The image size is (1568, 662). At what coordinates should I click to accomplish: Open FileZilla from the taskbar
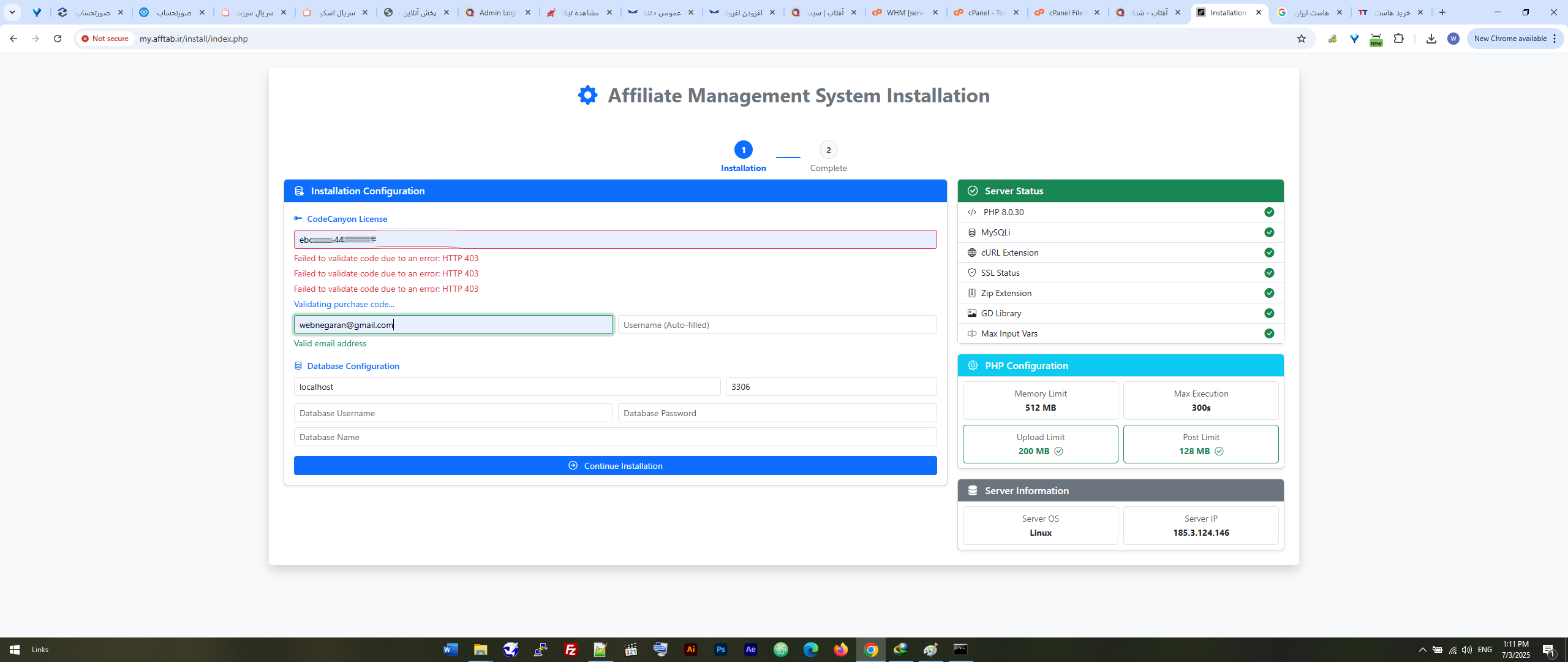pos(570,650)
